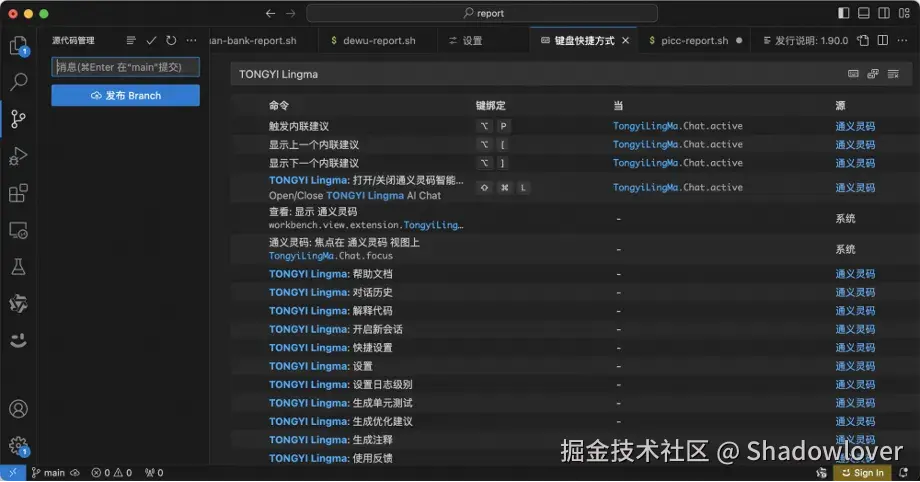Click the TONGYI Lingma keybindings search field
The height and width of the screenshot is (482, 920).
(x=537, y=74)
